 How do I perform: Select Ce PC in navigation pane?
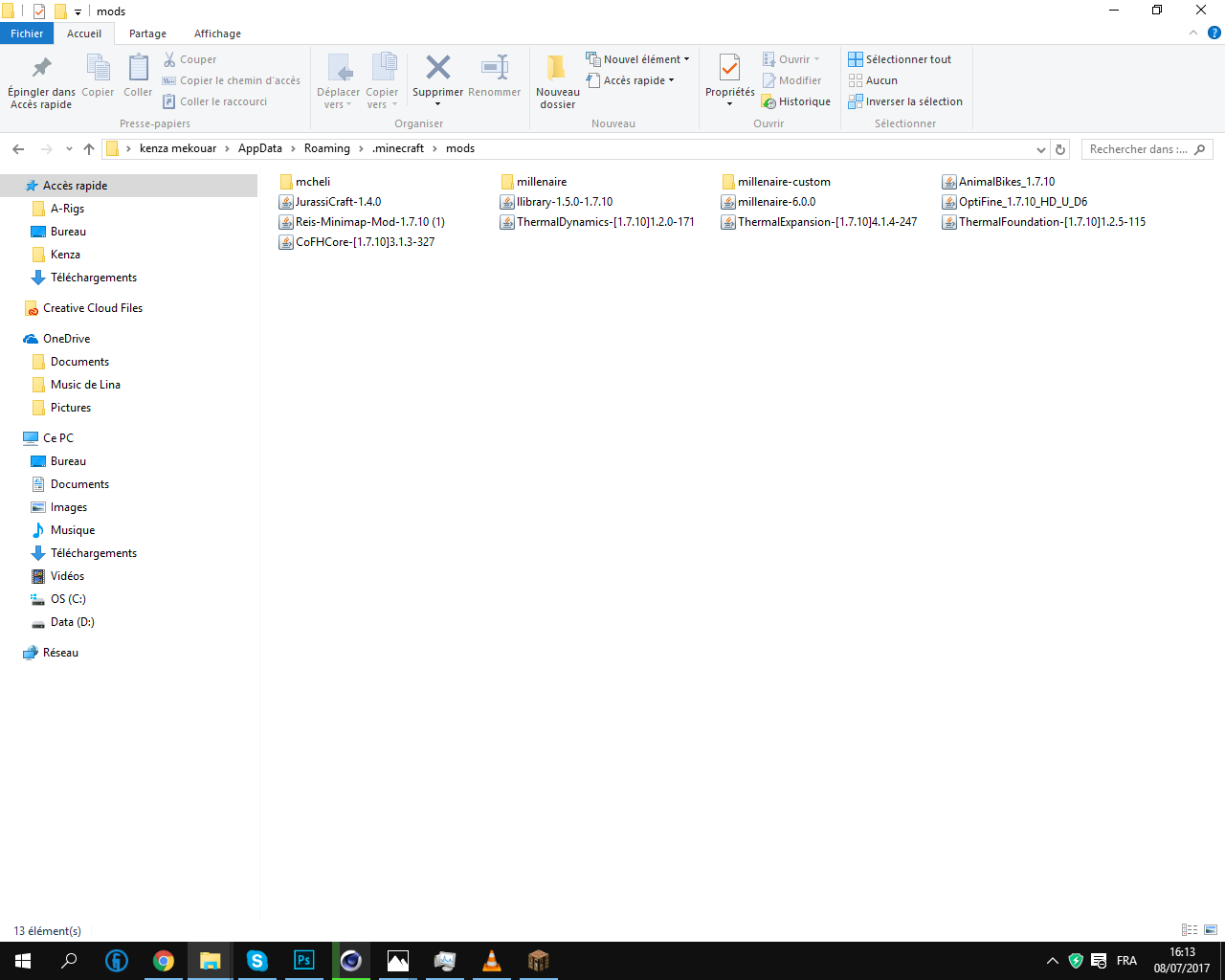tap(57, 438)
